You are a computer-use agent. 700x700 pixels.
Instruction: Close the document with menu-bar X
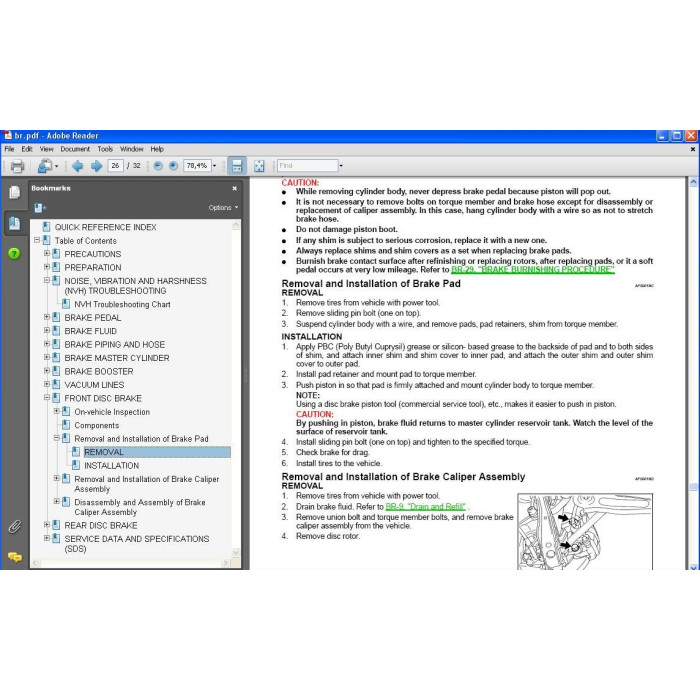click(692, 149)
